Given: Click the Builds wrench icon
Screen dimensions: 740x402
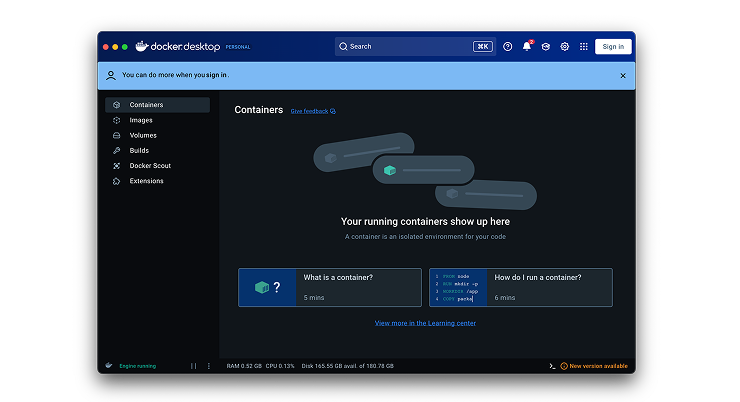Looking at the screenshot, I should click(x=117, y=151).
